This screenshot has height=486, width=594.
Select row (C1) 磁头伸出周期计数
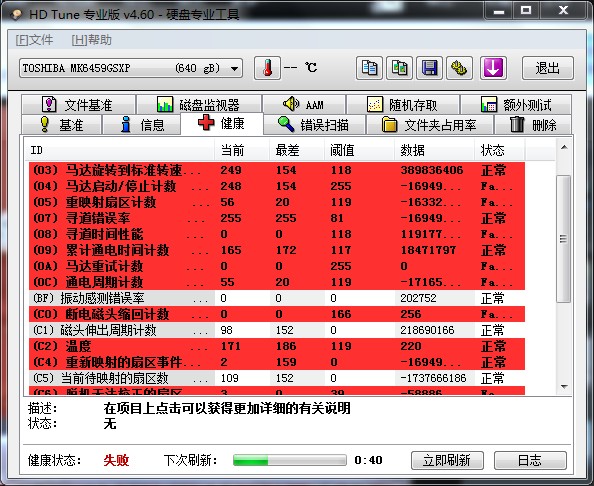[x=277, y=330]
